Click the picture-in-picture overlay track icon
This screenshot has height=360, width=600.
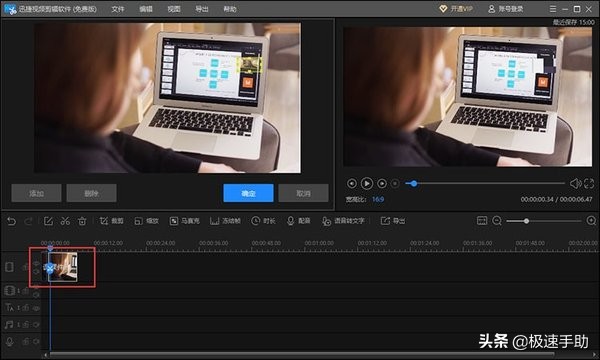(10, 291)
